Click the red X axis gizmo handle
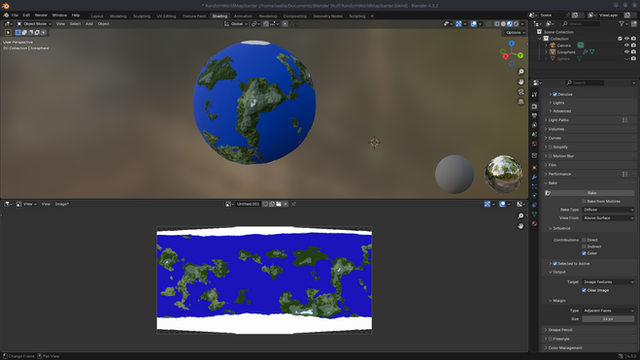 (x=506, y=56)
